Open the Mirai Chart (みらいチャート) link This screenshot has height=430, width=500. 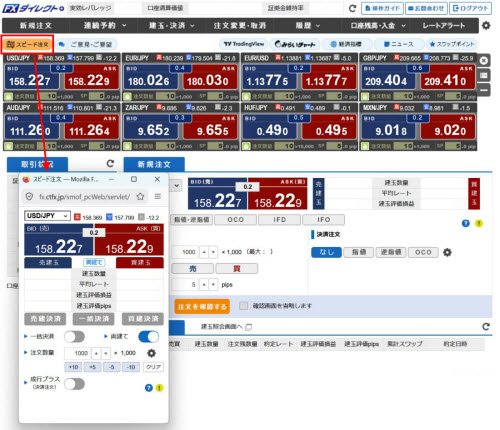[295, 44]
